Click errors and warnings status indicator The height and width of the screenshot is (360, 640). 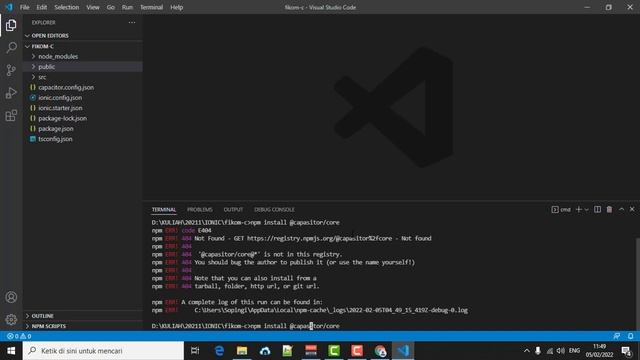[19, 336]
